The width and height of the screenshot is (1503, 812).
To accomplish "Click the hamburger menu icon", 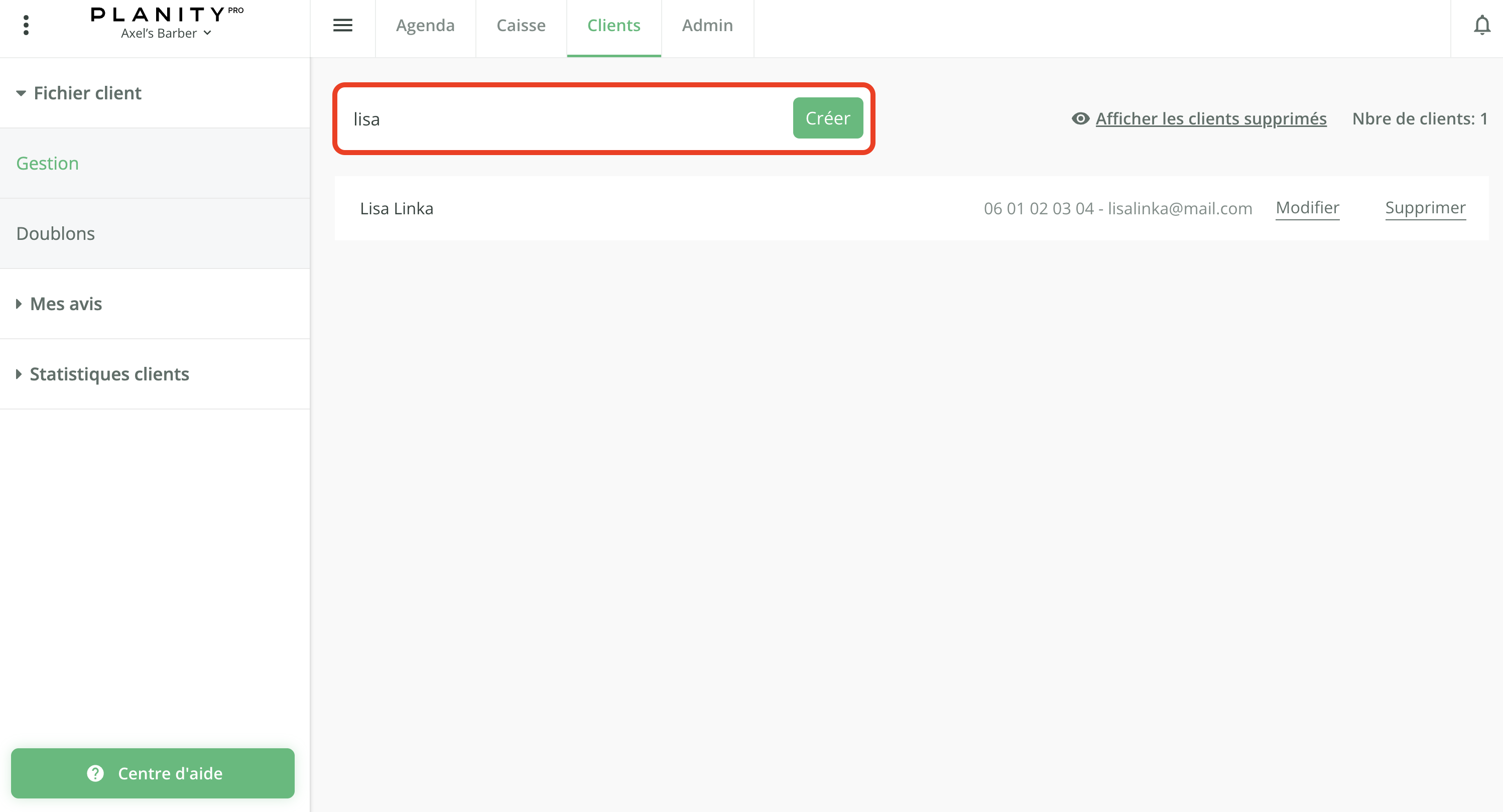I will (x=342, y=25).
